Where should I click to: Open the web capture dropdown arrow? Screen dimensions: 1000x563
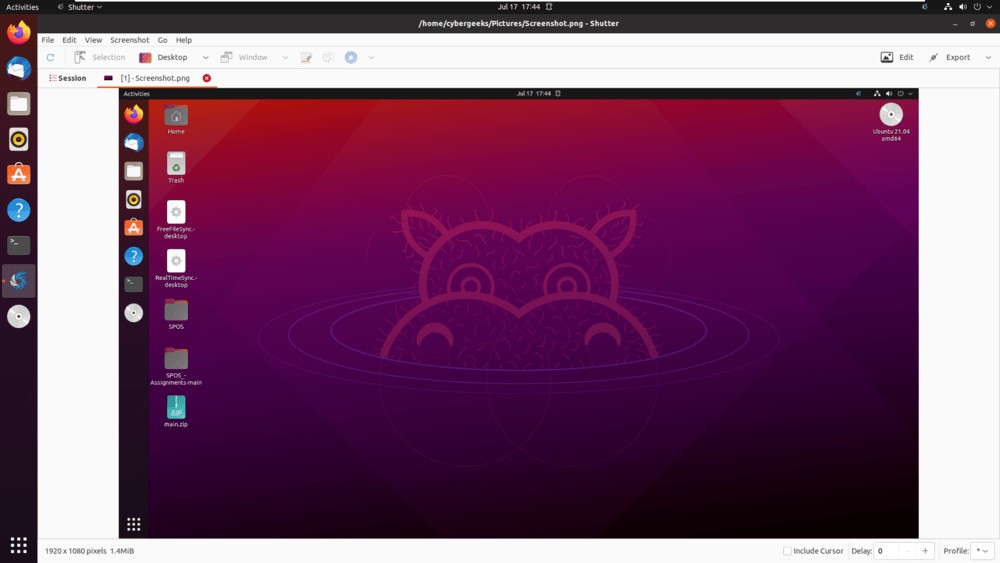(371, 57)
